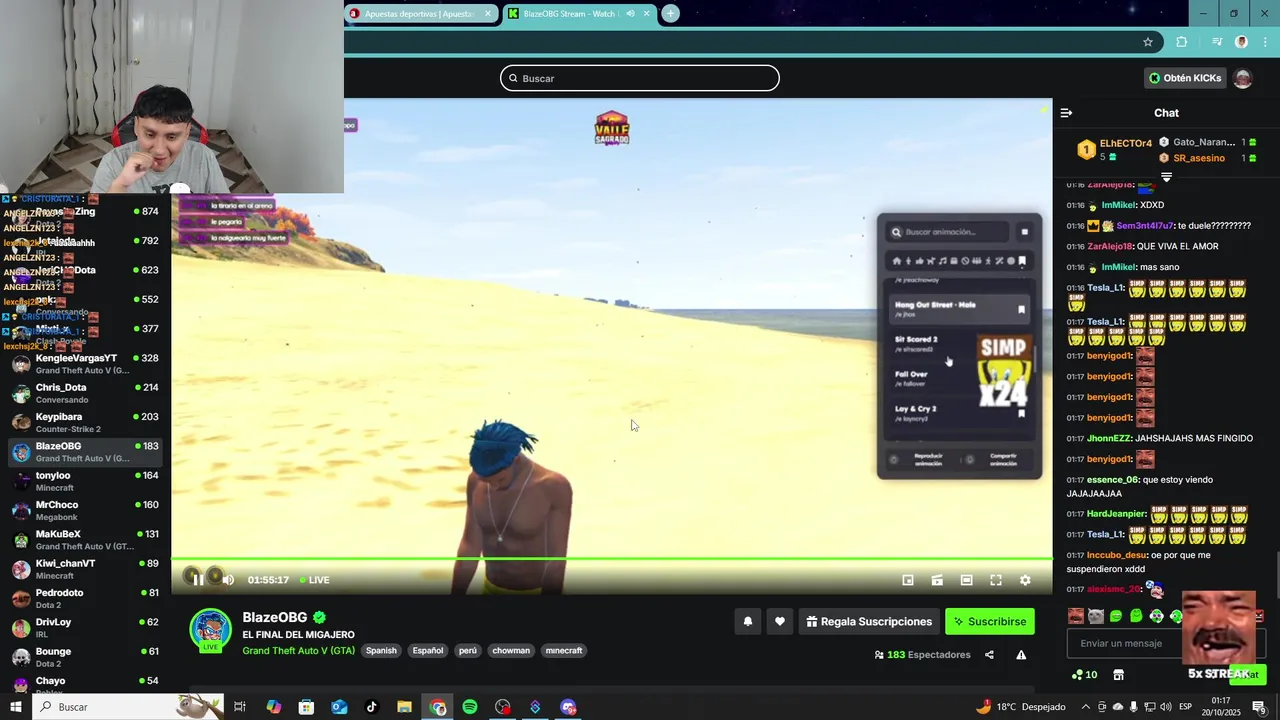
Task: Open the MrChoco channel in sidebar
Action: point(86,510)
